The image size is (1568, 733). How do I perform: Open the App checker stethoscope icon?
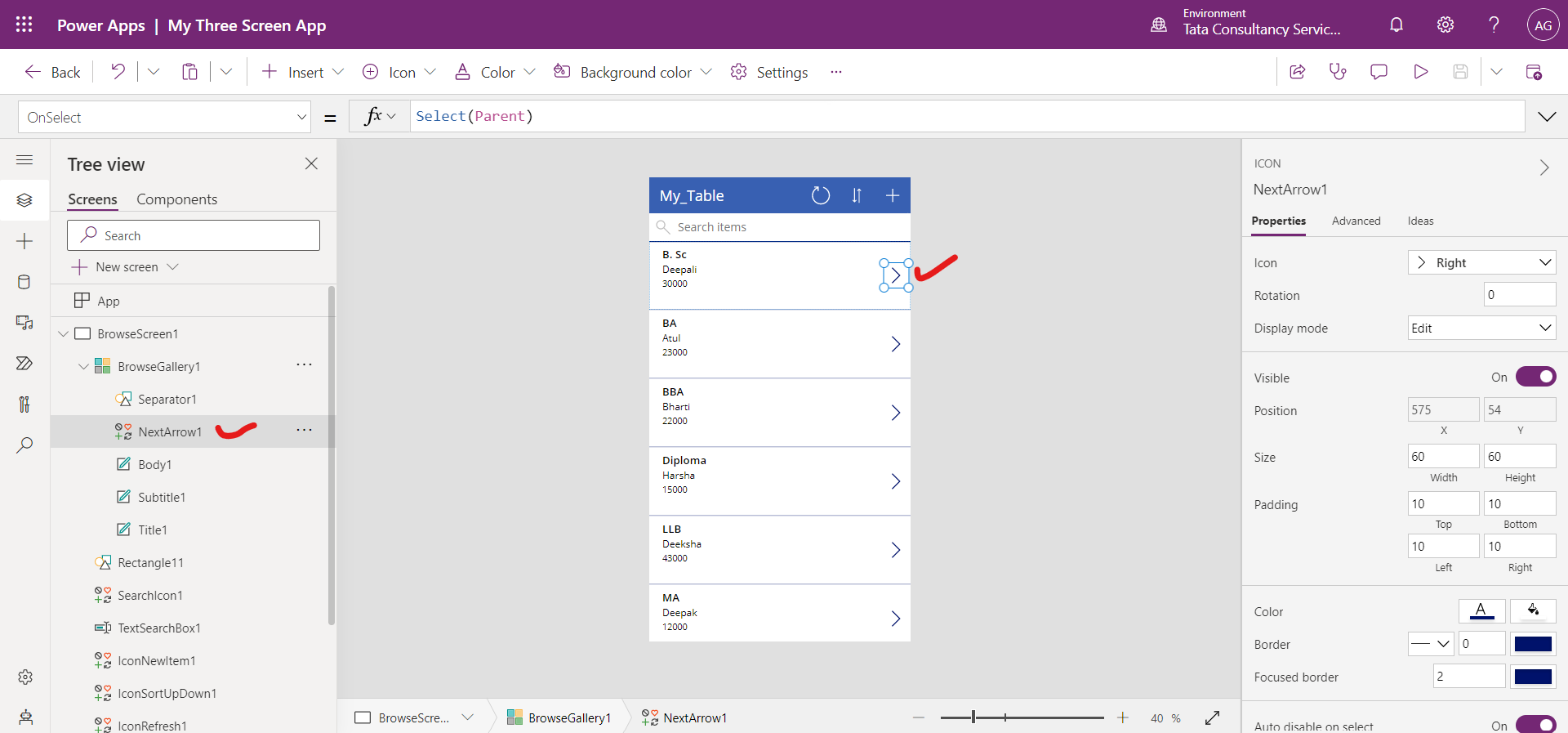pos(1338,72)
